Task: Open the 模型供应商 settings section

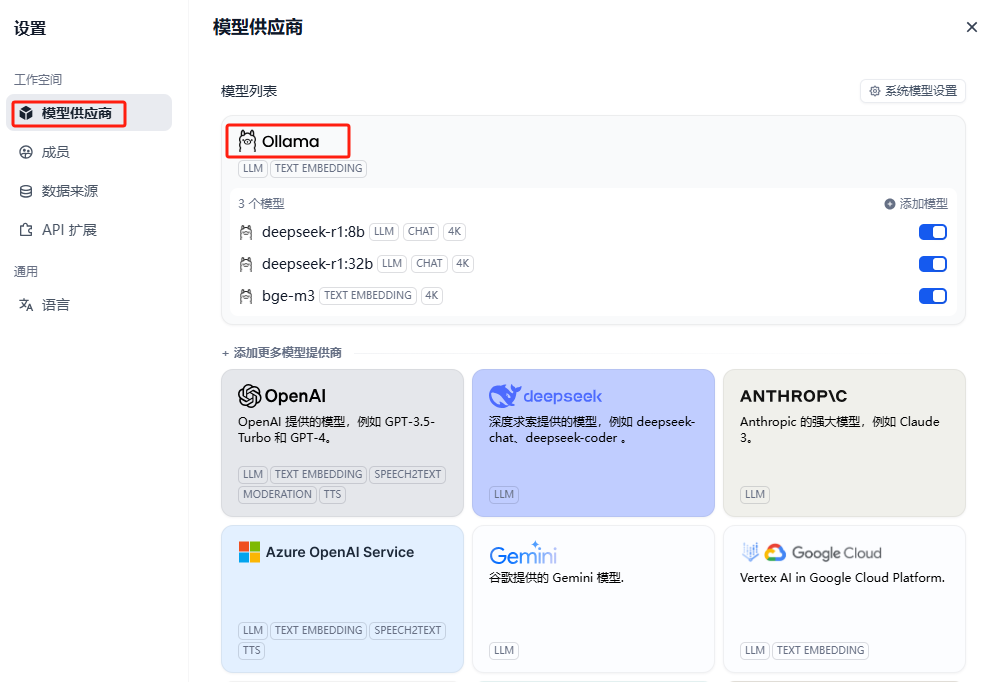Action: (x=89, y=113)
